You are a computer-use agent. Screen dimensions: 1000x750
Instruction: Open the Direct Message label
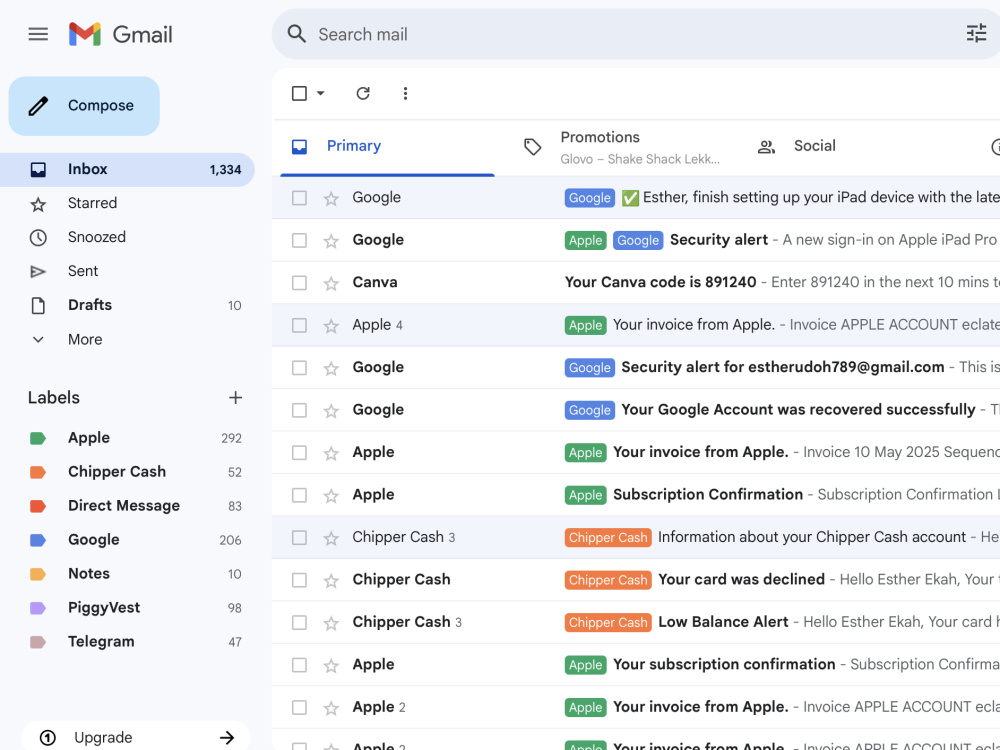coord(128,506)
